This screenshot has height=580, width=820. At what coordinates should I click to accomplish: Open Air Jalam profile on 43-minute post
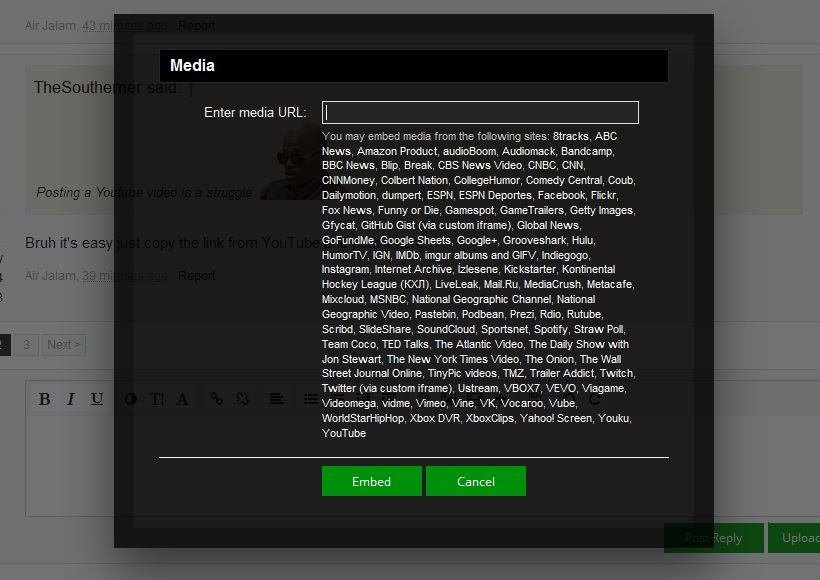50,26
